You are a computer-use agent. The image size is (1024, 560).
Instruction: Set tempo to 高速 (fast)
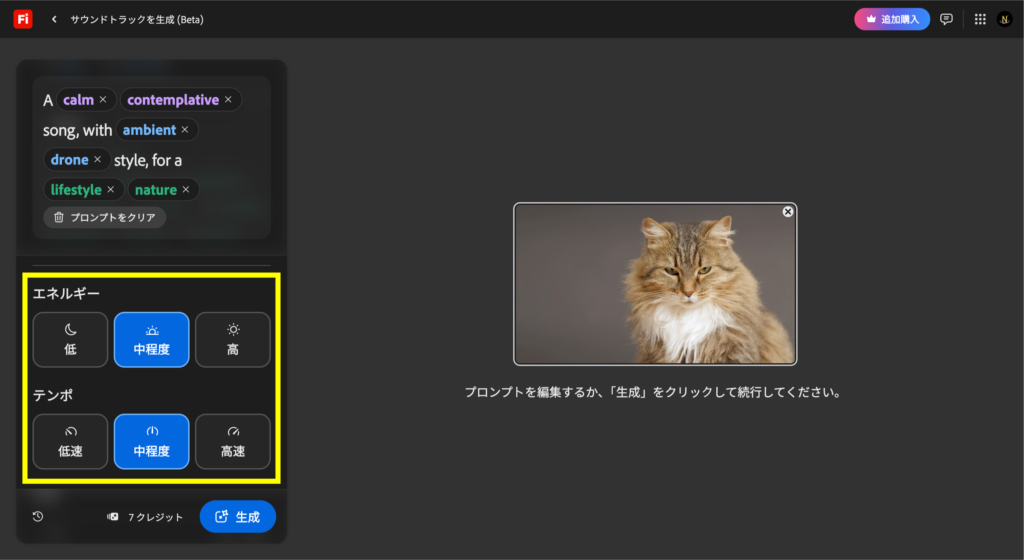click(x=232, y=441)
